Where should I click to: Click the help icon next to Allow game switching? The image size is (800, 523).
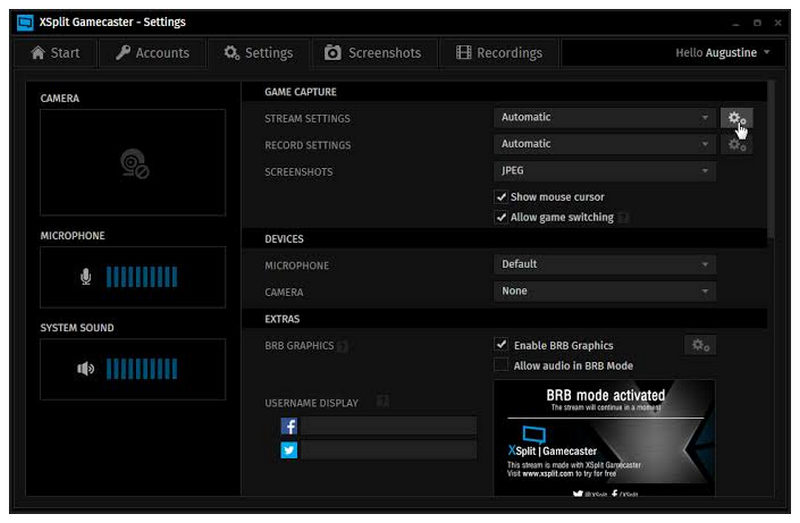[623, 218]
